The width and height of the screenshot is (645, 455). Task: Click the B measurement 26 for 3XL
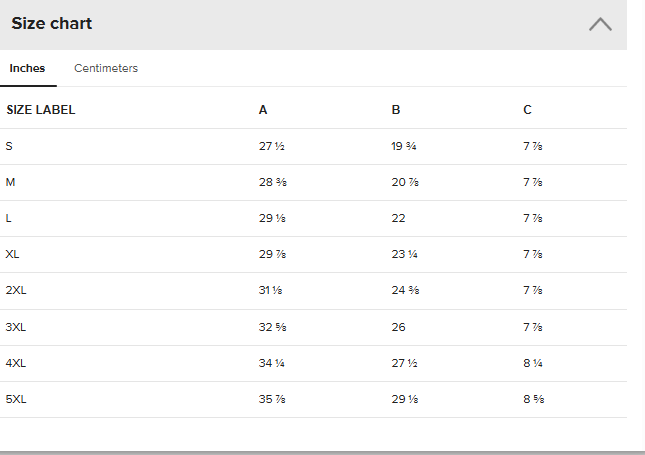[x=398, y=327]
